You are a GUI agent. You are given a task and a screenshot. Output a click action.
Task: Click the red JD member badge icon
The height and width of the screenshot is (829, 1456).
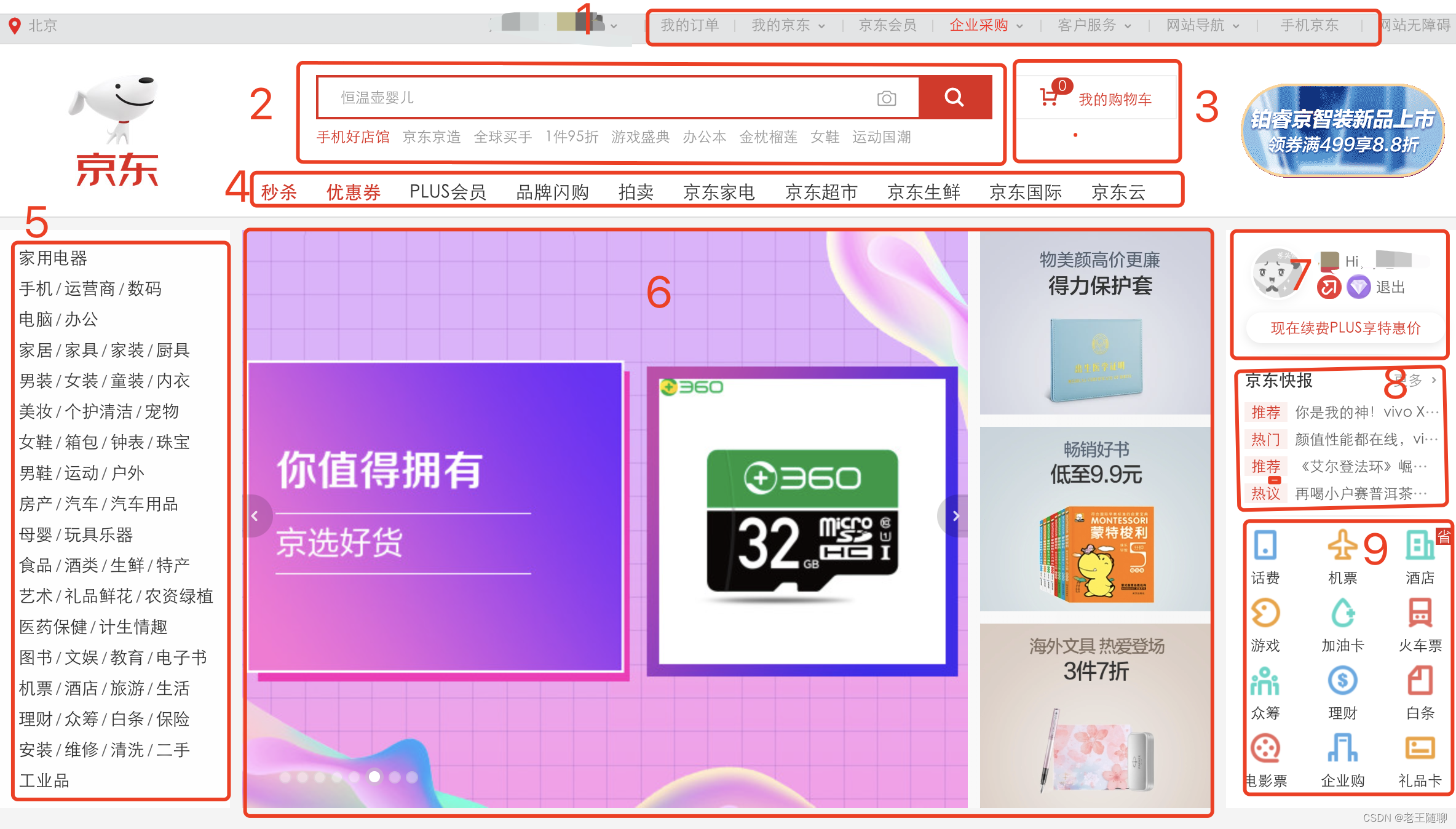(x=1329, y=287)
